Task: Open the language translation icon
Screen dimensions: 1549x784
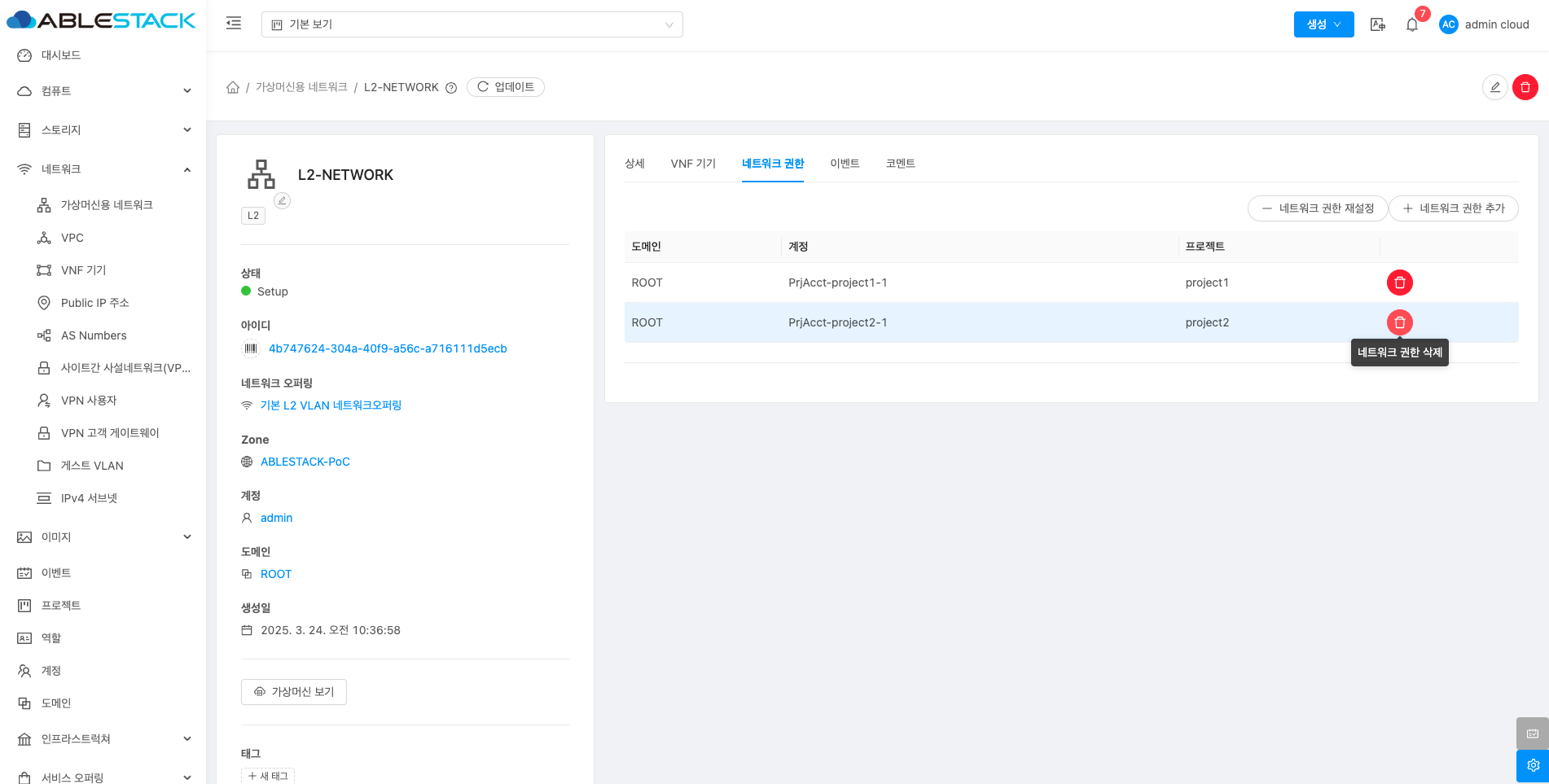Action: coord(1377,24)
